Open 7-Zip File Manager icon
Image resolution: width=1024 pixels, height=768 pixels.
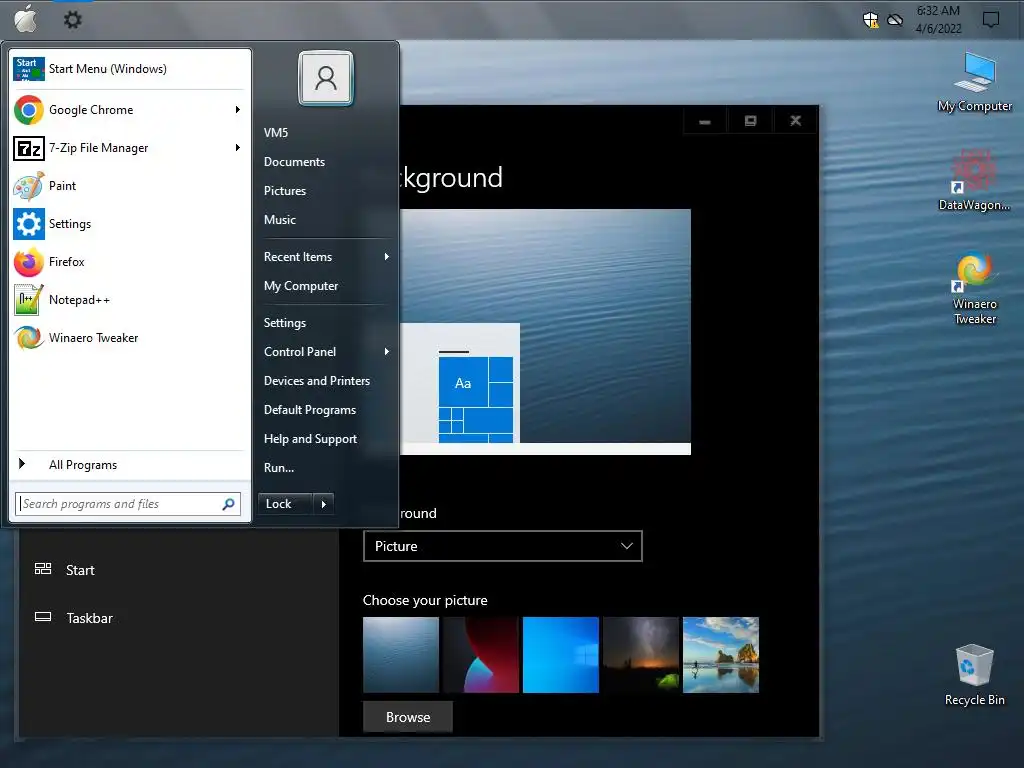(x=29, y=148)
